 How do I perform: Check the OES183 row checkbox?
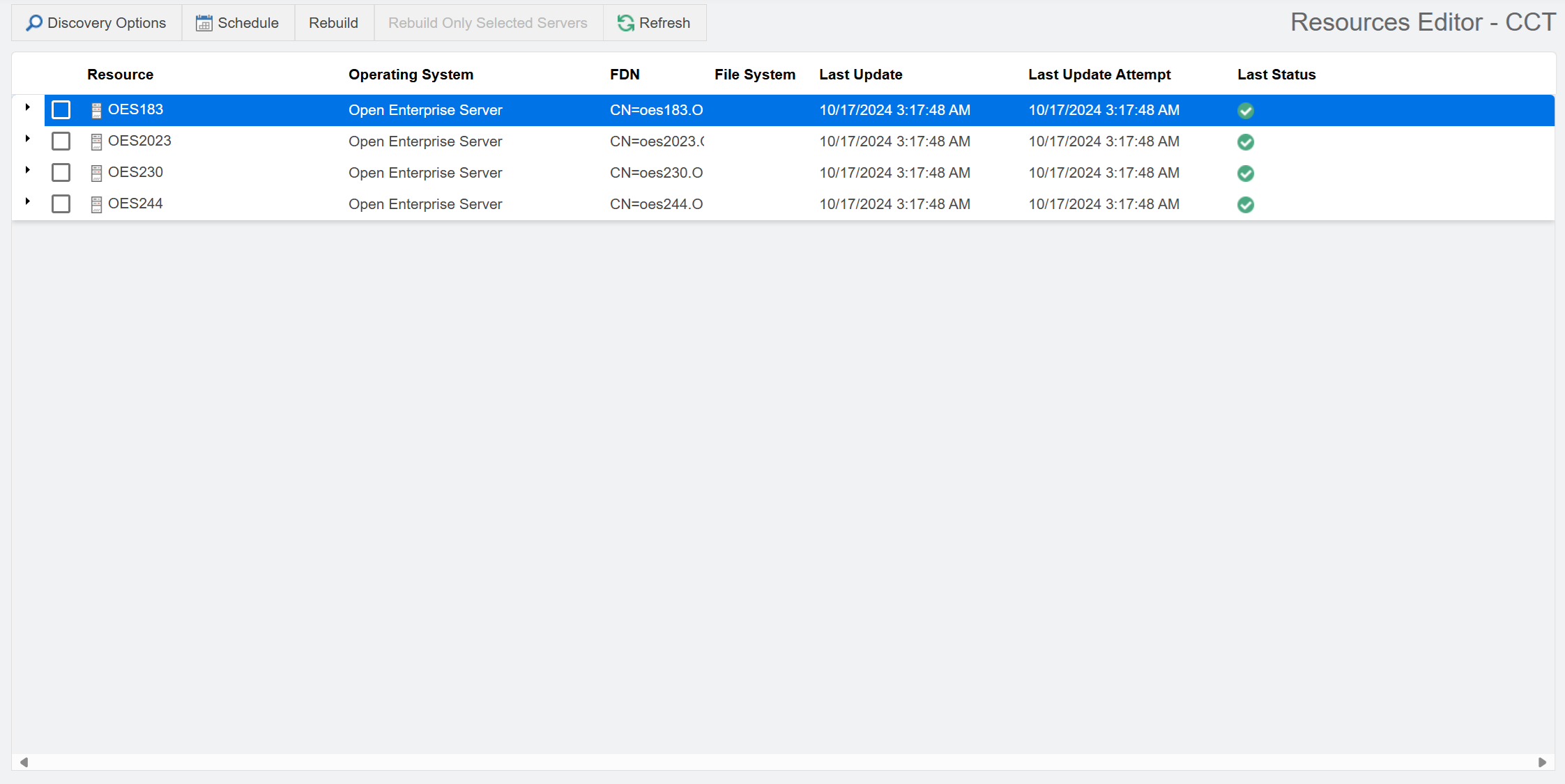(61, 110)
